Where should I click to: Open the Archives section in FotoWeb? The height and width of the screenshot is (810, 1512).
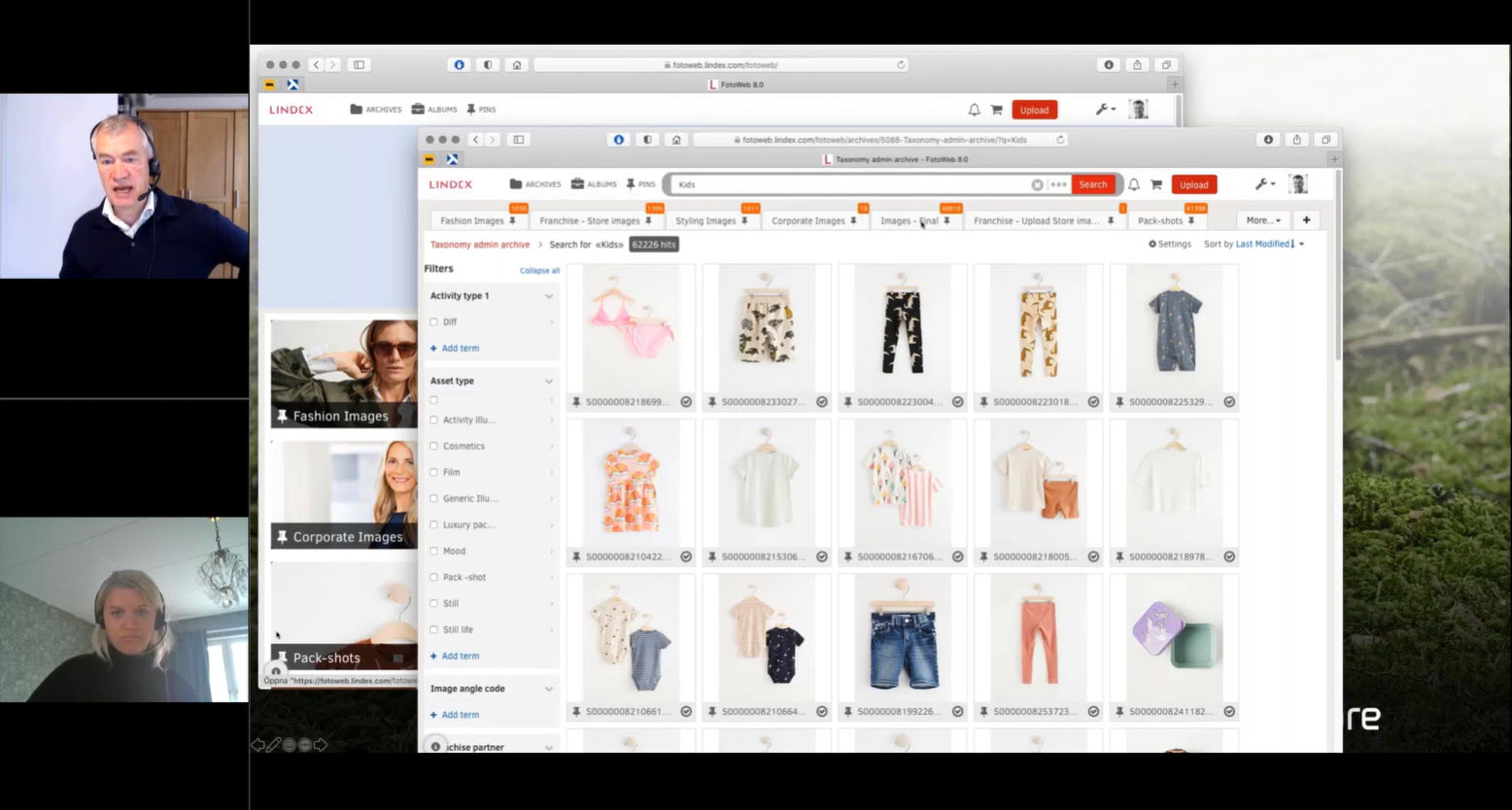tap(538, 184)
